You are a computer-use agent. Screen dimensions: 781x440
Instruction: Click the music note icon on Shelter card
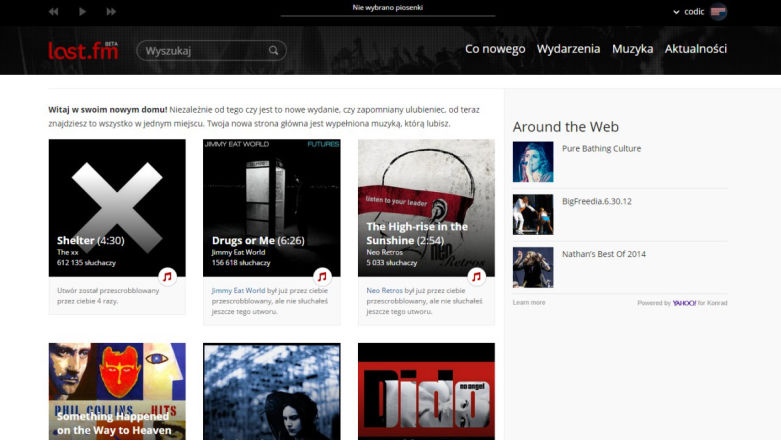167,276
